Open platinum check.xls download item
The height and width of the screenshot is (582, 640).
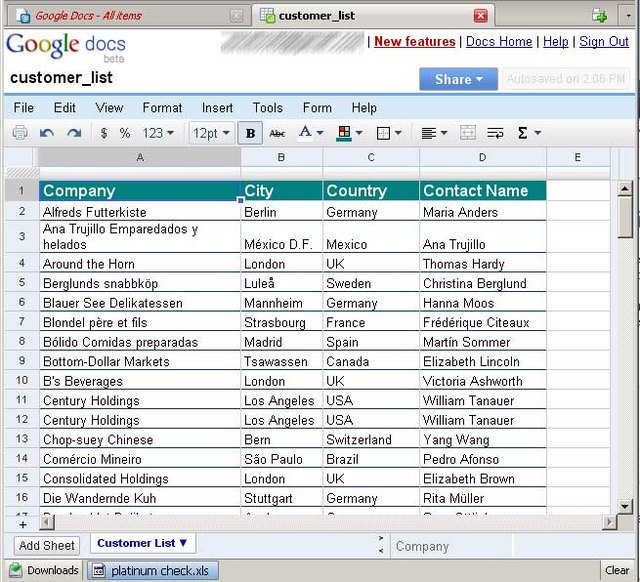pyautogui.click(x=153, y=570)
